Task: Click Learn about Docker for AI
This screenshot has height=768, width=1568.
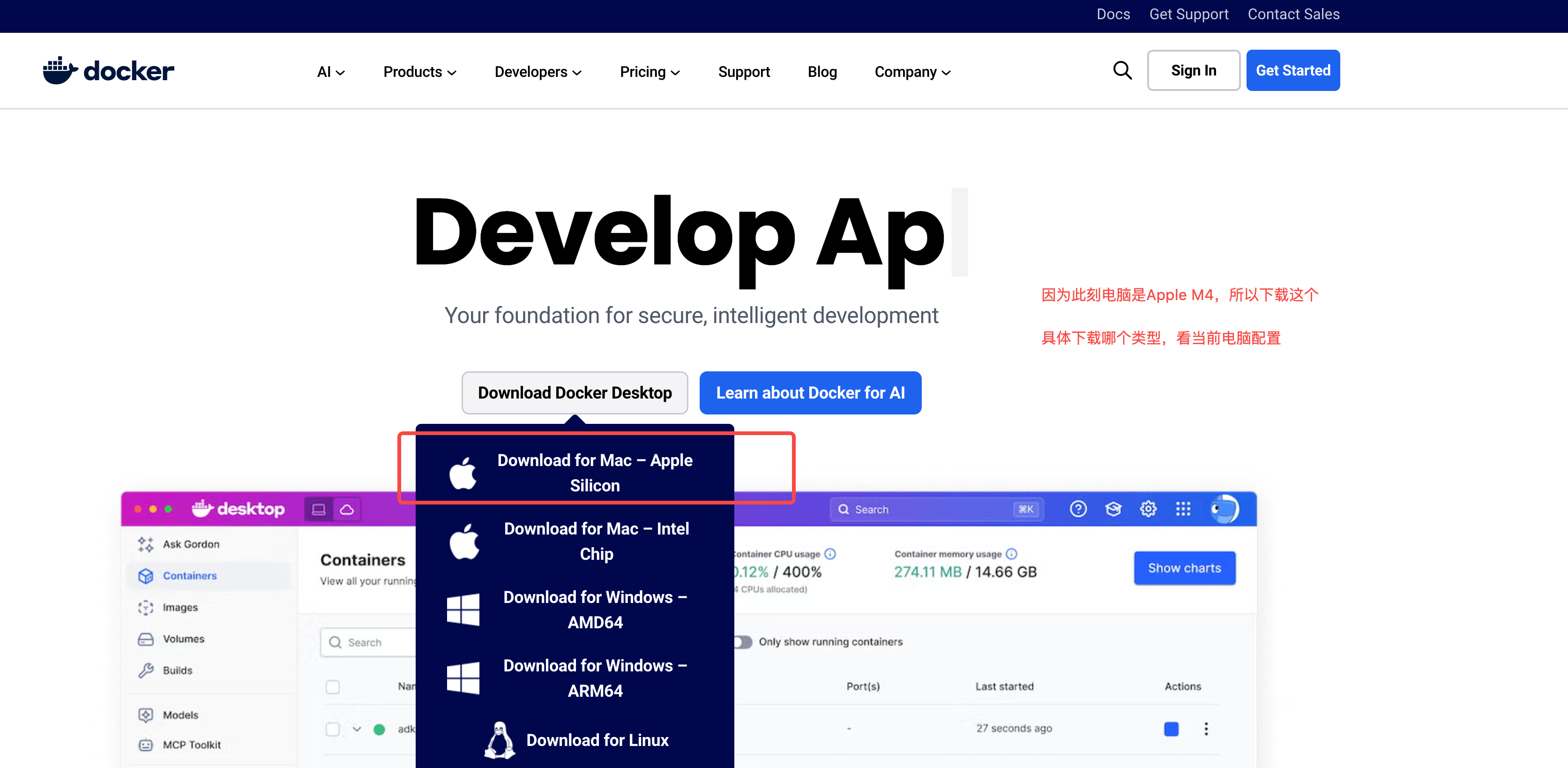Action: point(810,393)
